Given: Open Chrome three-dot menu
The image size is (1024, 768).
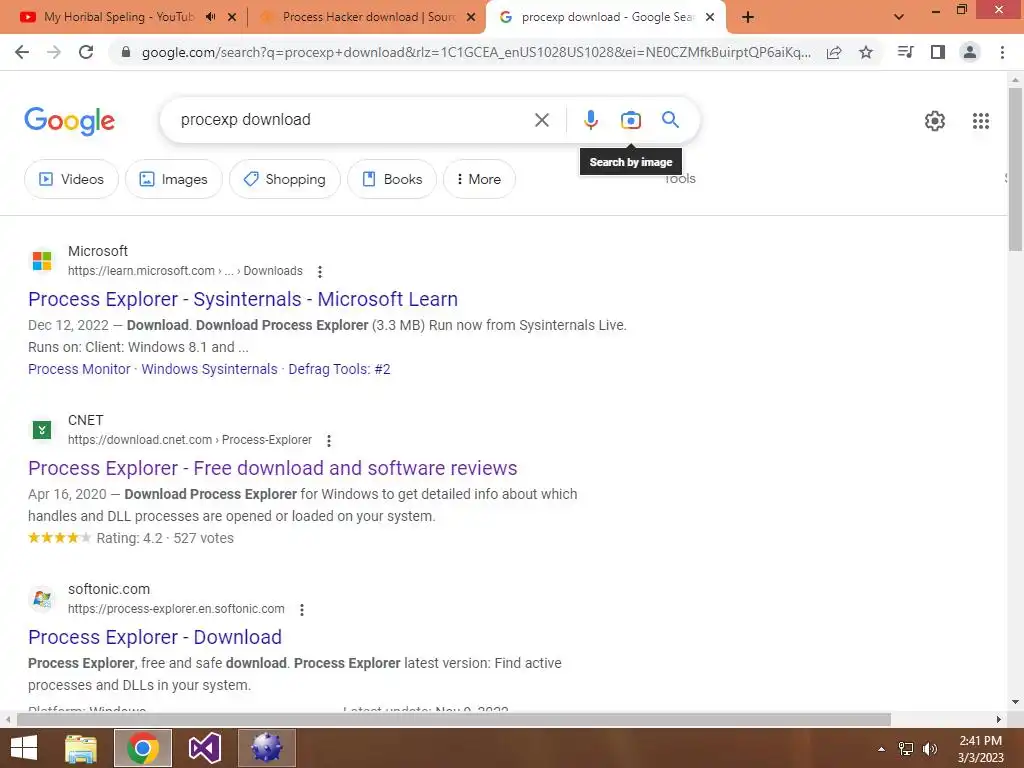Looking at the screenshot, I should (x=1002, y=52).
